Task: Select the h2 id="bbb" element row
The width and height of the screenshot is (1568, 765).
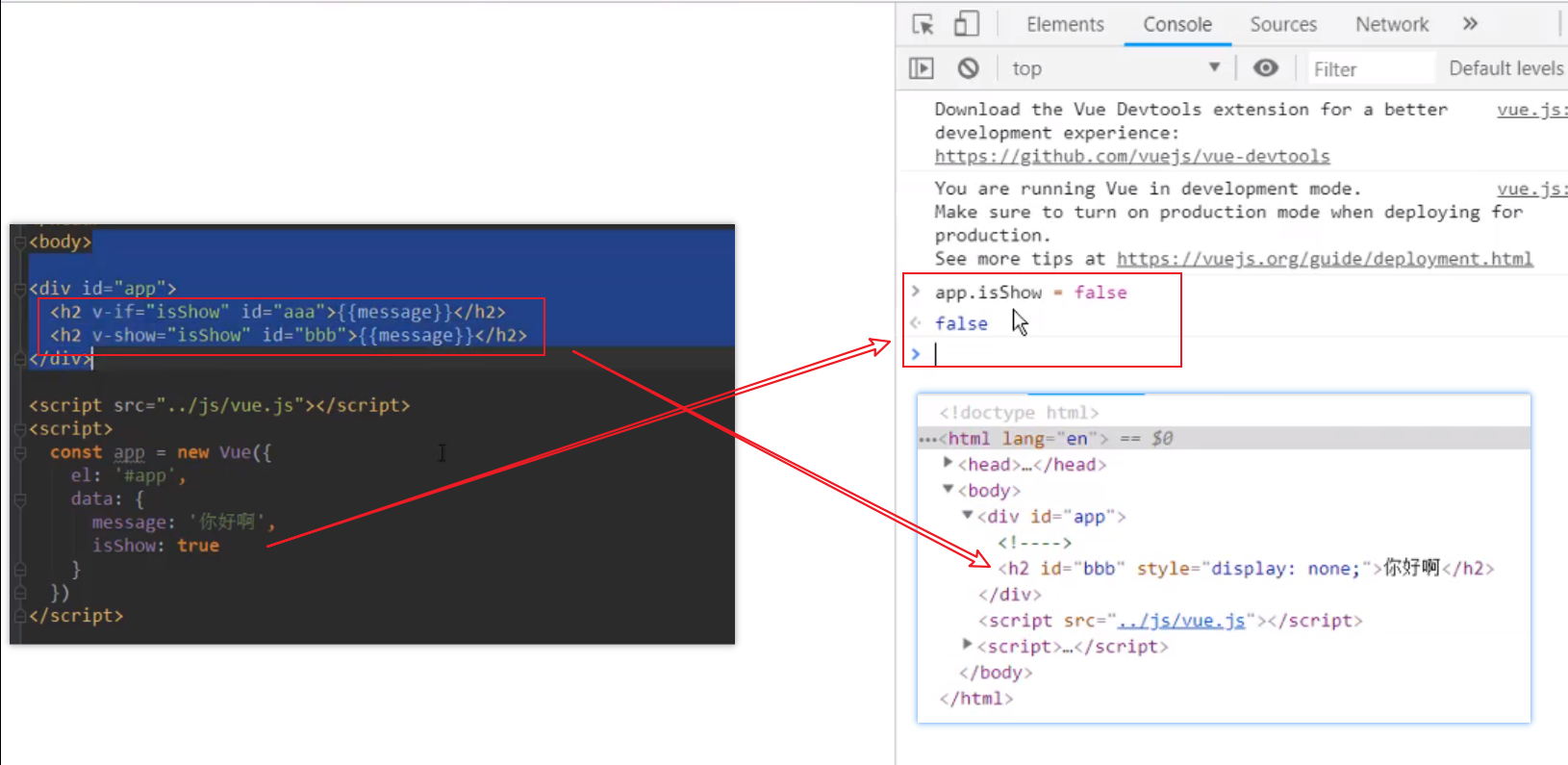Action: click(x=1246, y=568)
